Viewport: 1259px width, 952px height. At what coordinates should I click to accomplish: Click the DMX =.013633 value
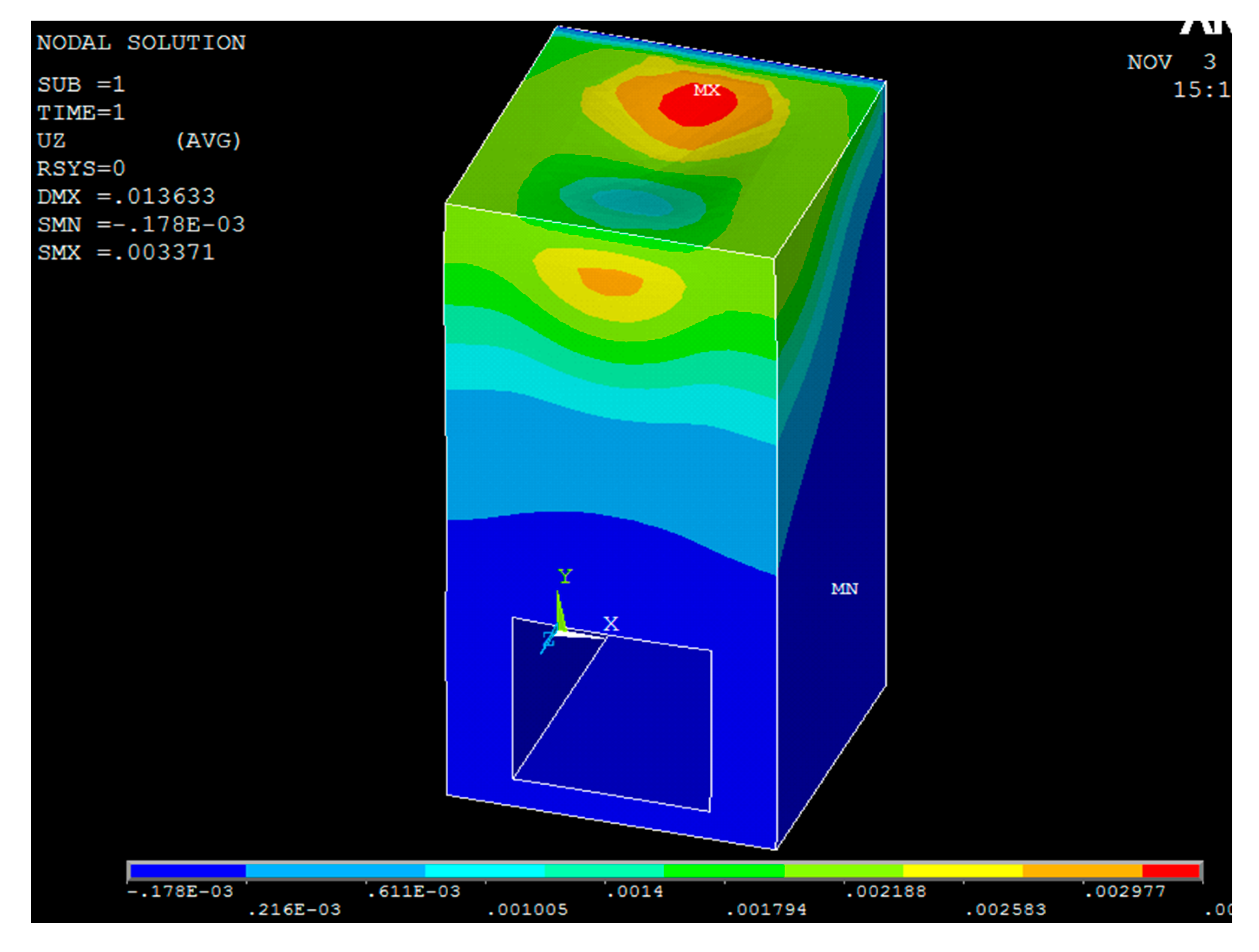tap(126, 196)
